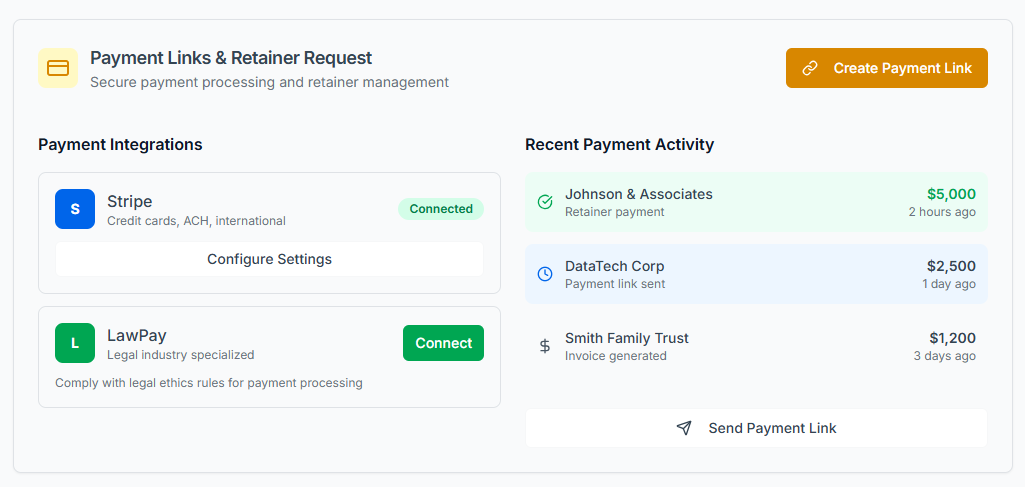
Task: Open the Johnson & Associates retainer payment row
Action: click(x=756, y=202)
